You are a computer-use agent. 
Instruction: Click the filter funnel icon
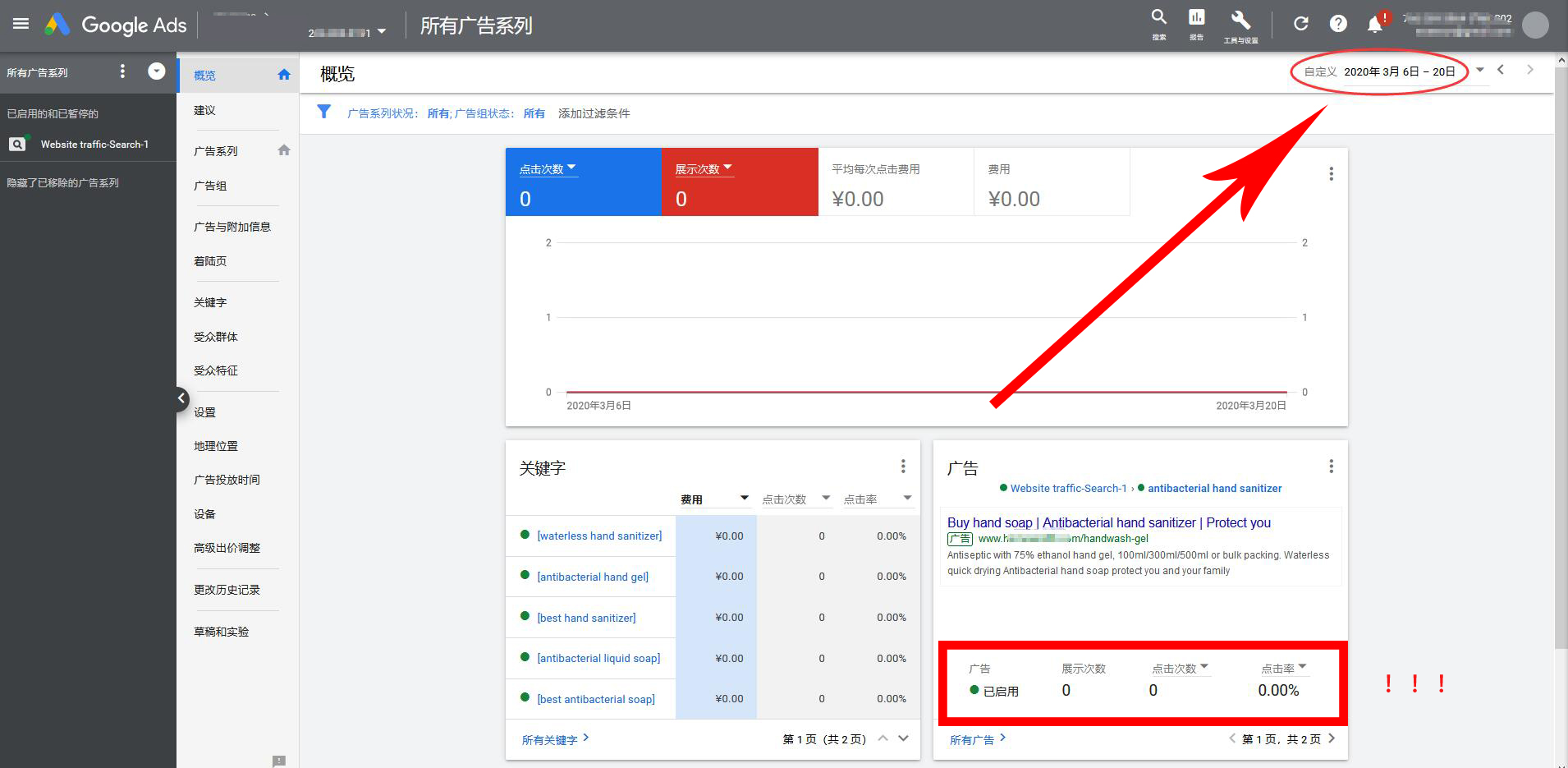pos(324,113)
